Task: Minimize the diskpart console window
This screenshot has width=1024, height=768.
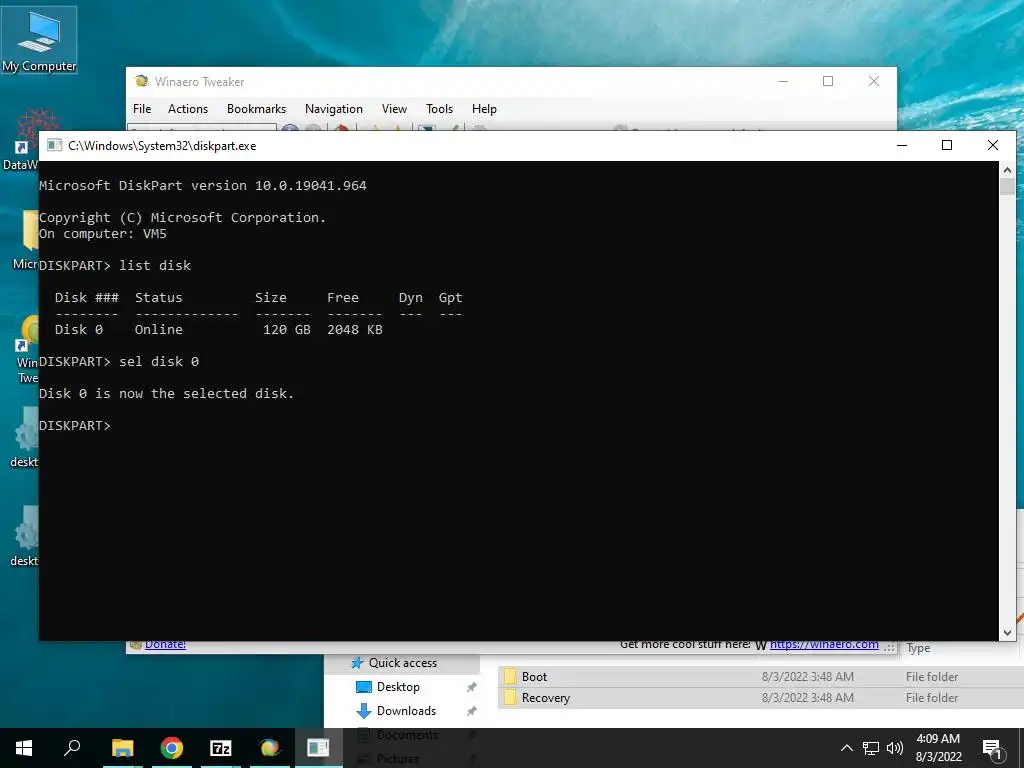Action: [903, 145]
